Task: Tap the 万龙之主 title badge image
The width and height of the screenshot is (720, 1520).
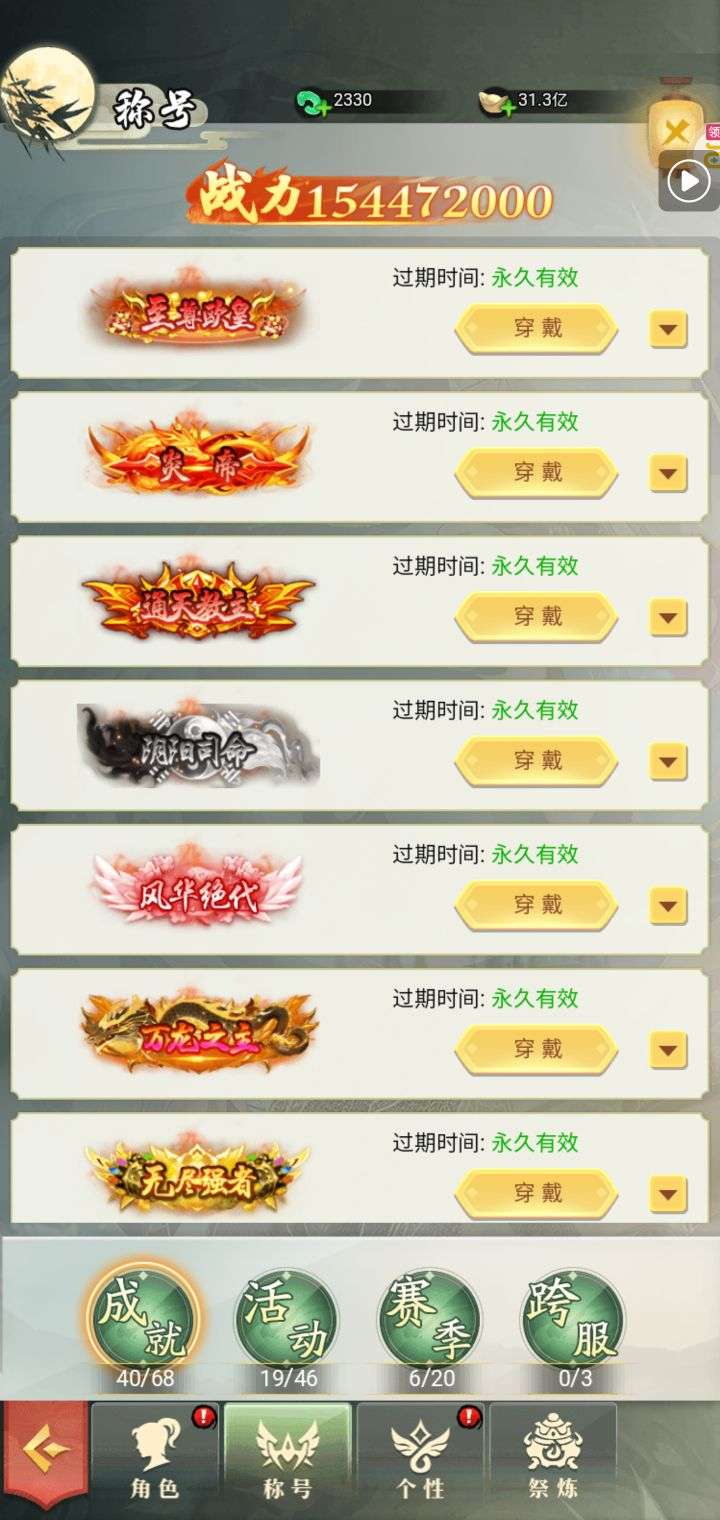Action: point(200,1033)
